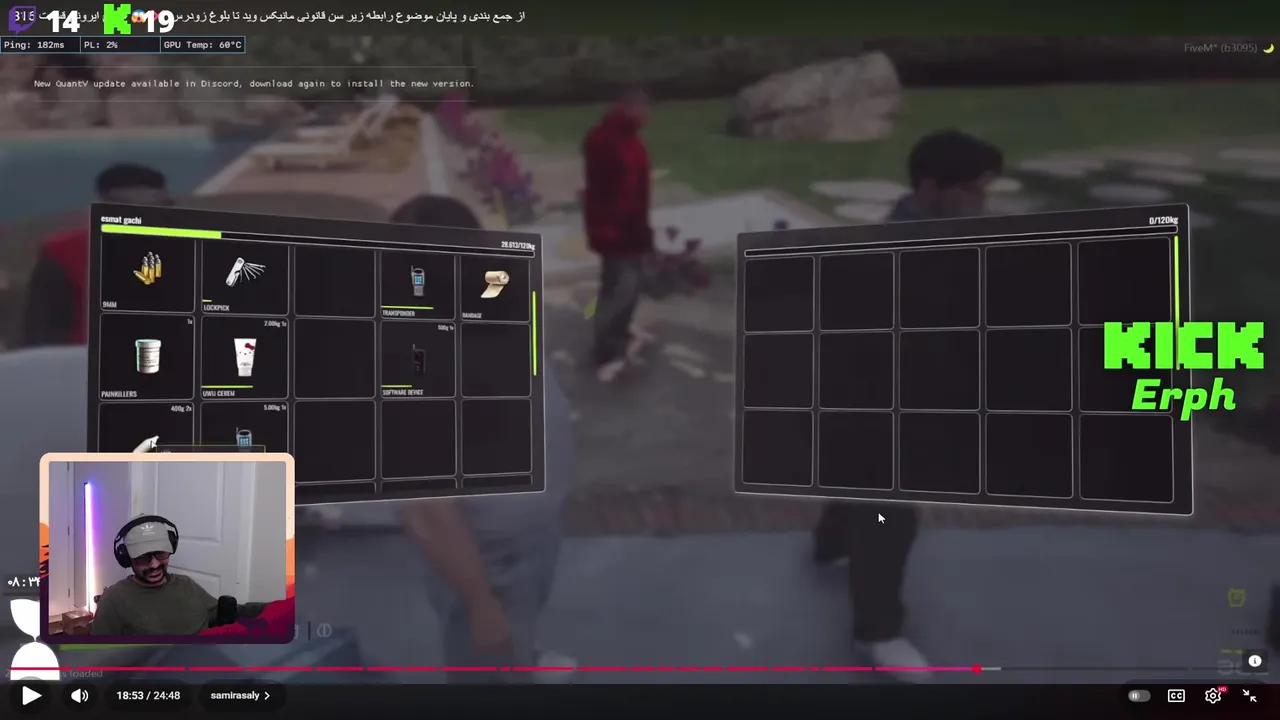Viewport: 1280px width, 720px height.
Task: Click the '28.613/120kg' weight label
Action: pyautogui.click(x=518, y=245)
